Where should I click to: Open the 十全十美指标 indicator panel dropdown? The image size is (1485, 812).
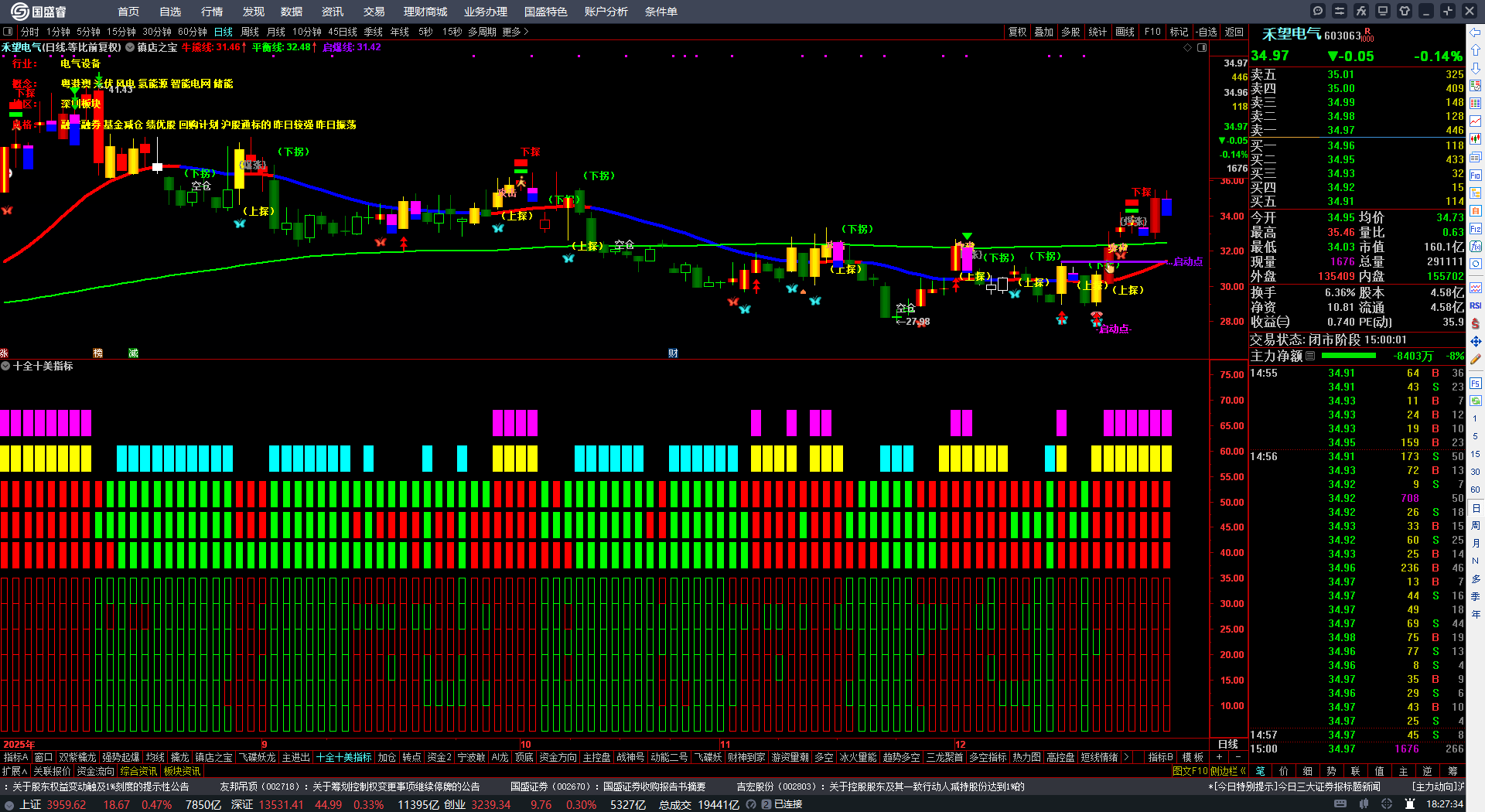point(5,366)
